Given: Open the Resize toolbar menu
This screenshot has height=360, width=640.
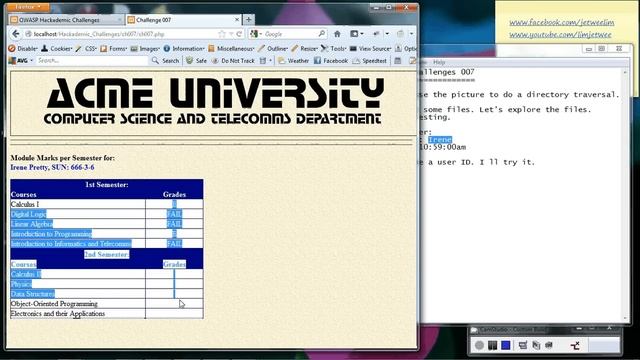Looking at the screenshot, I should (x=304, y=49).
